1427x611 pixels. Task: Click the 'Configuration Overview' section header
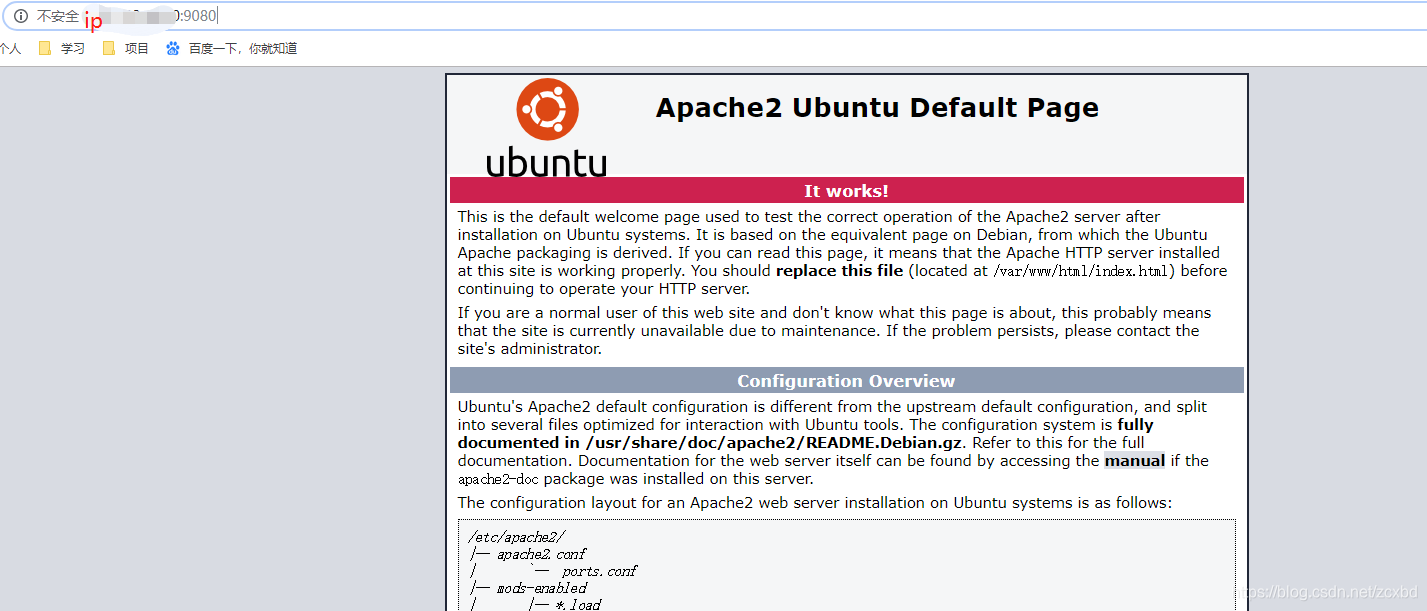[847, 380]
